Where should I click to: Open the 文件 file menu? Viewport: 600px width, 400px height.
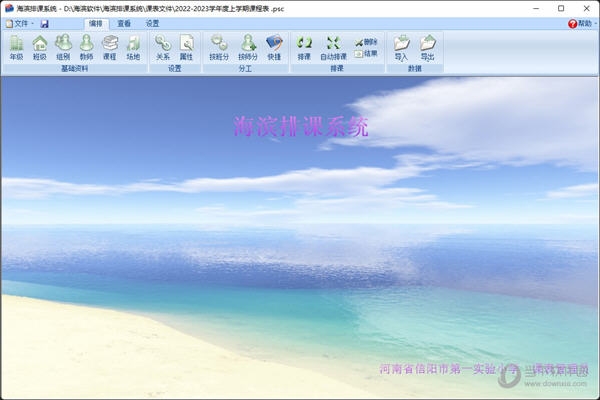[19, 24]
